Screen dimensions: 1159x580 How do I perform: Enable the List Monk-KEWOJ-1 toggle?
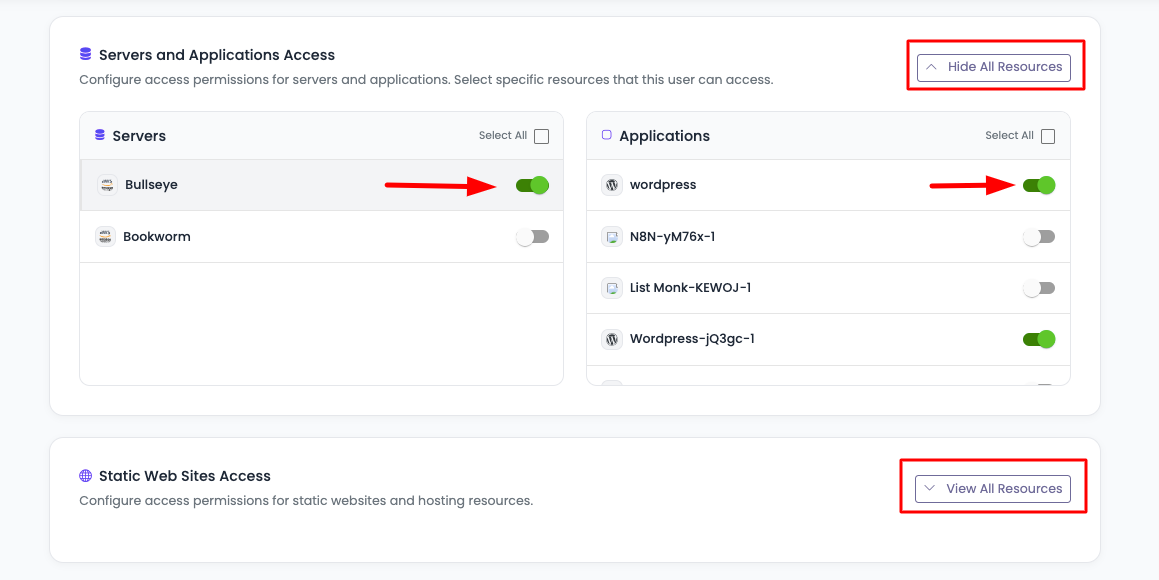click(x=1039, y=288)
